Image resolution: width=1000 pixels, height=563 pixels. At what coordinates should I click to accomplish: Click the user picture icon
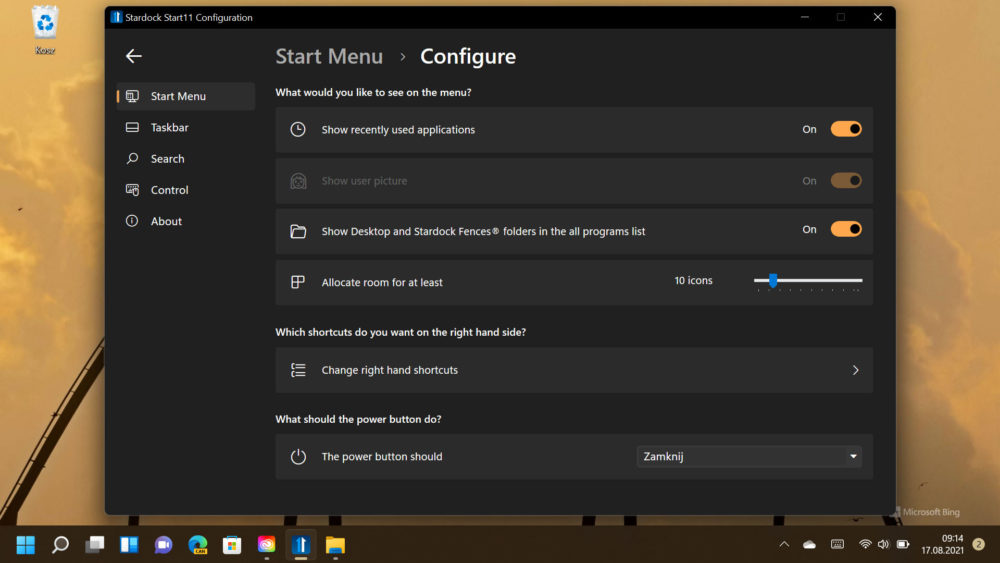click(x=298, y=181)
